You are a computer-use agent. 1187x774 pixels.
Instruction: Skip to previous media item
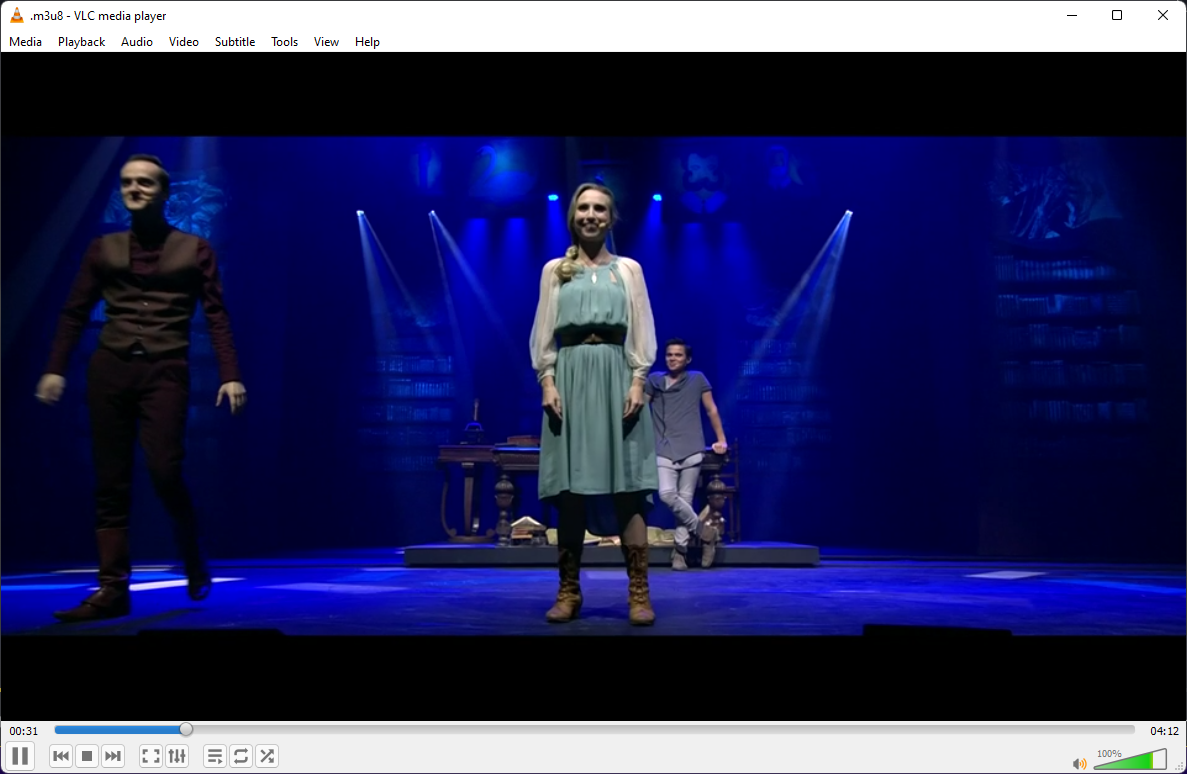pyautogui.click(x=61, y=756)
